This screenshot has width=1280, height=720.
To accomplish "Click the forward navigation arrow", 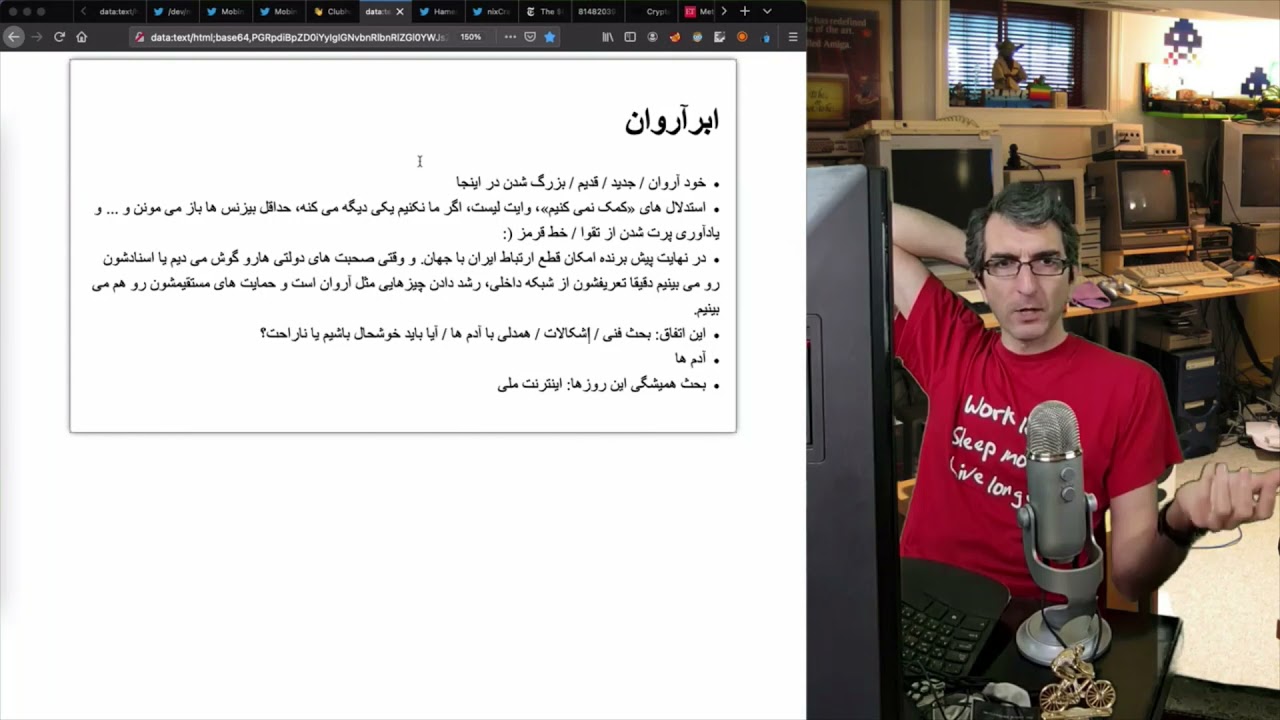I will (x=36, y=37).
